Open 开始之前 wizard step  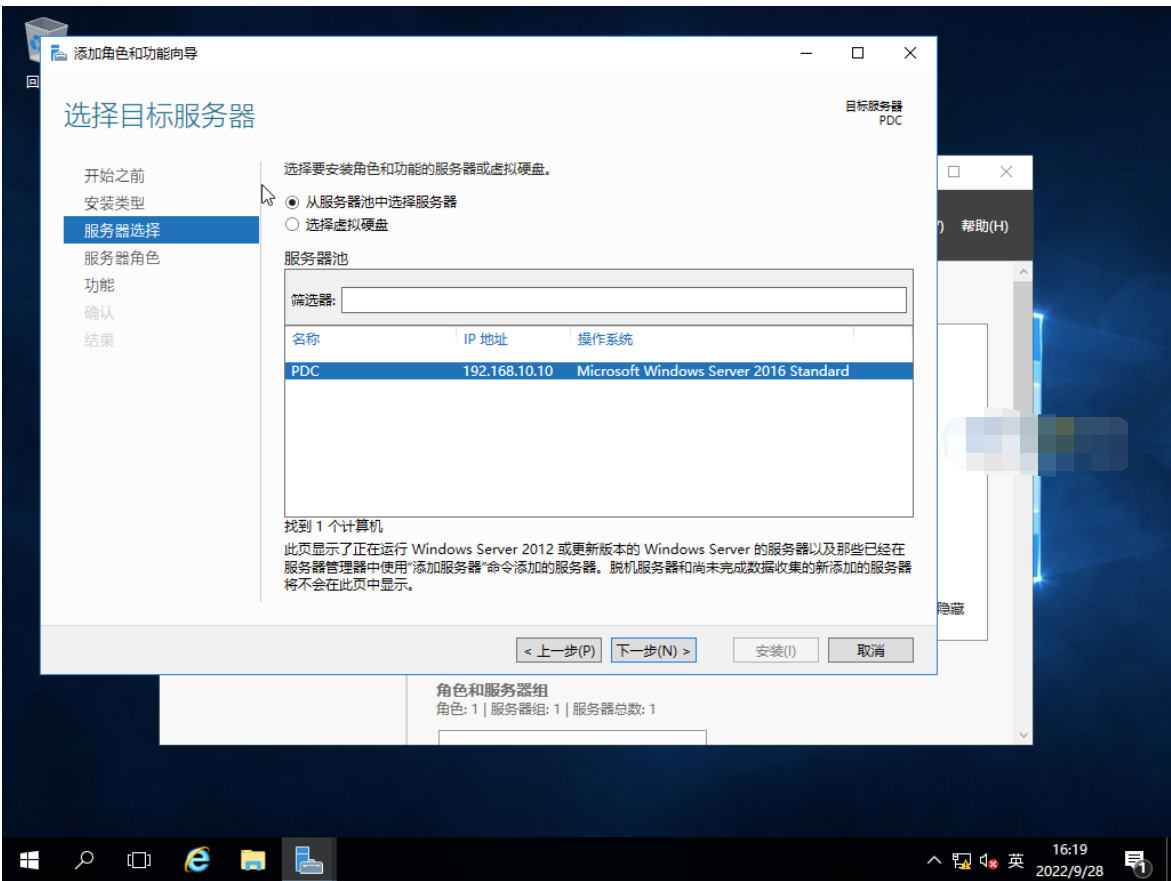[x=114, y=176]
